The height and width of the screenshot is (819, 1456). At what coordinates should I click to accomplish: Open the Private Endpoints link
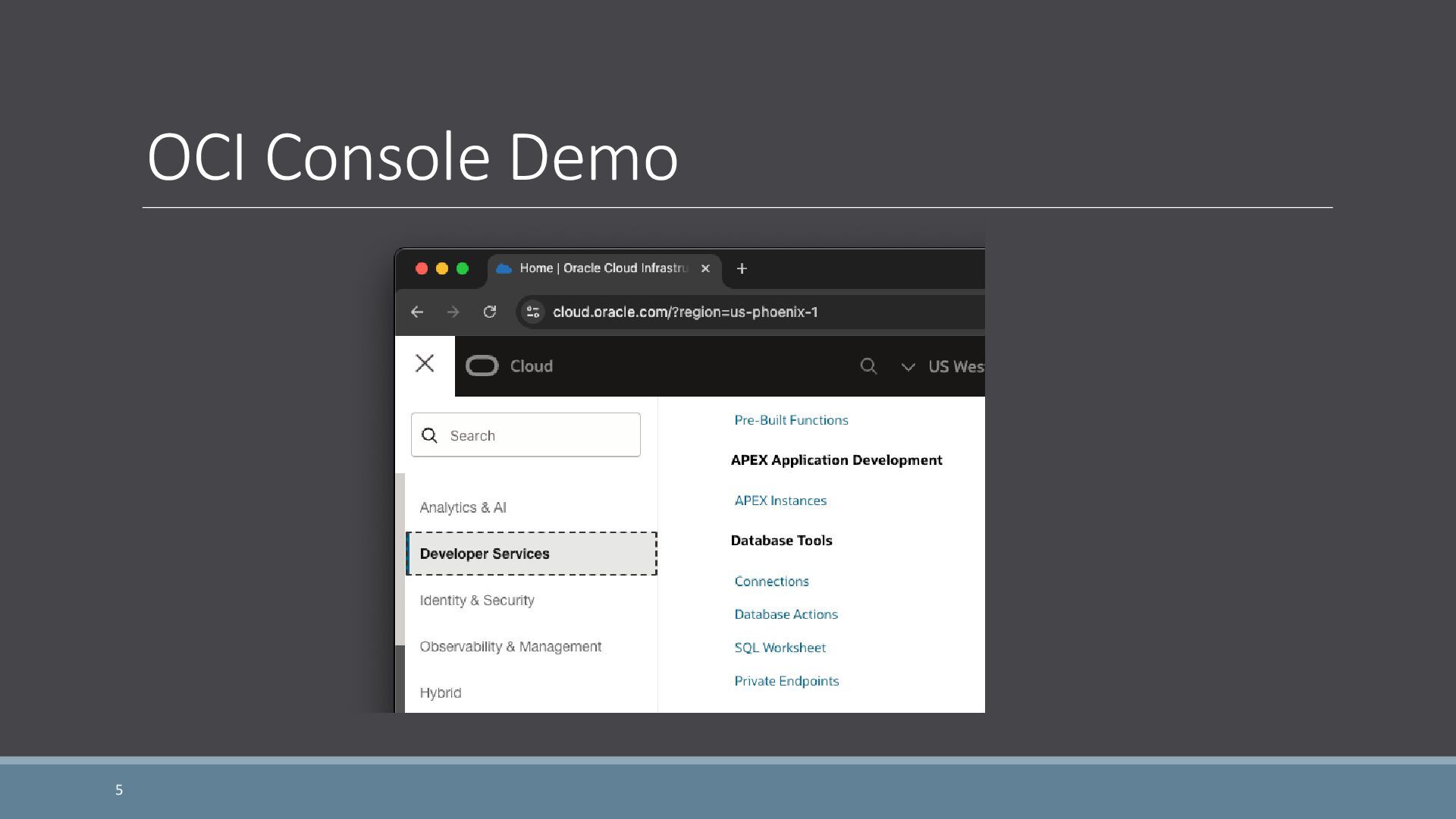[x=786, y=681]
